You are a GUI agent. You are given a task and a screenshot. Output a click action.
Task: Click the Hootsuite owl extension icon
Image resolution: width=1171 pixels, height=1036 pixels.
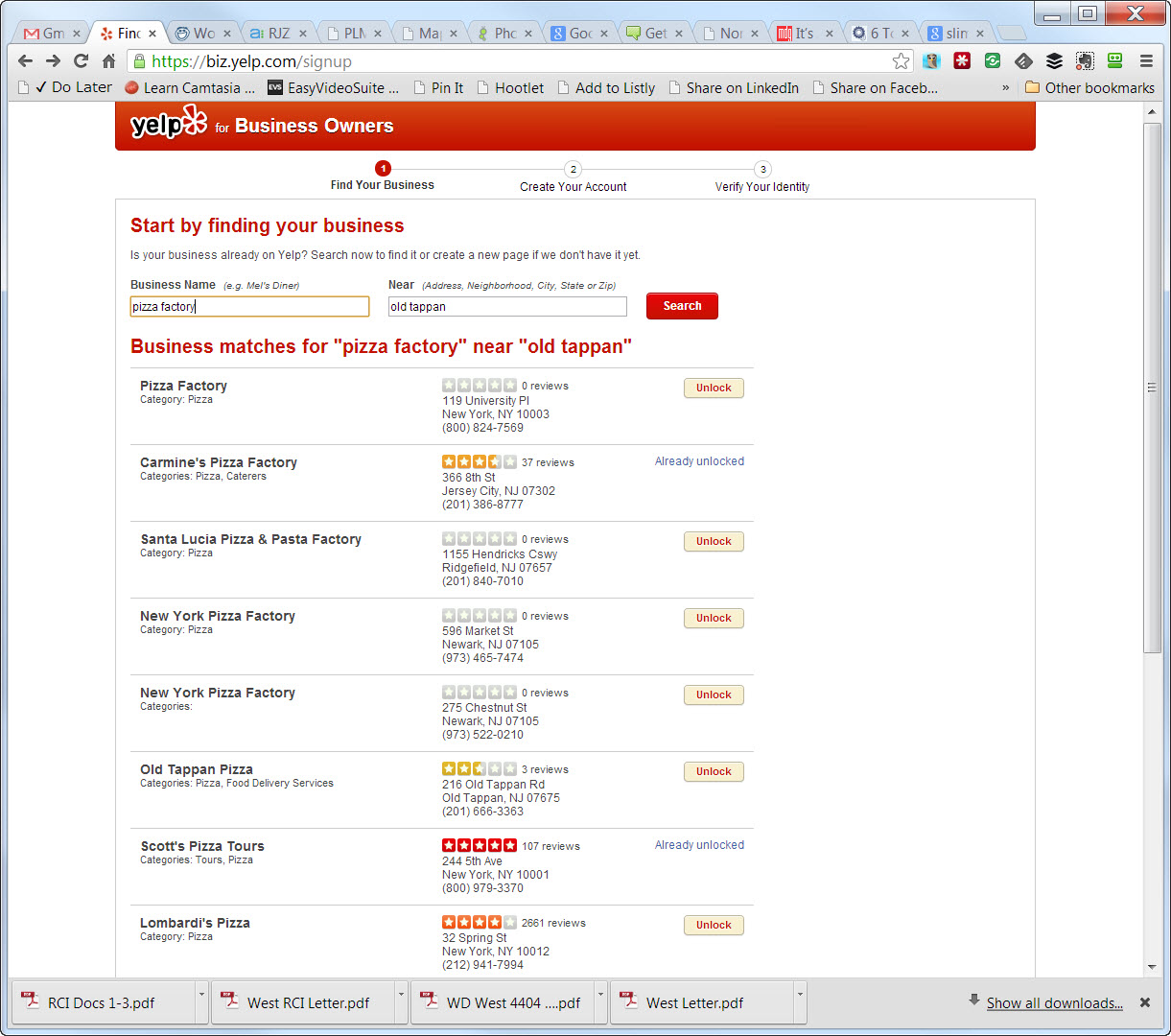pyautogui.click(x=931, y=60)
